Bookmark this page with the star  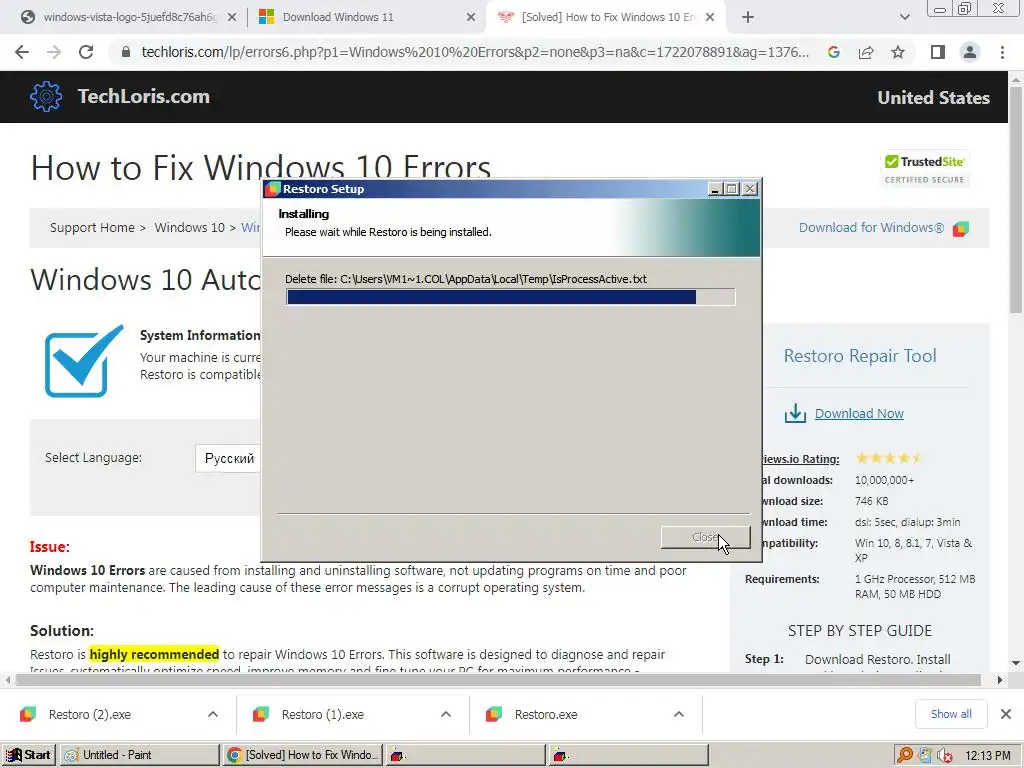pyautogui.click(x=898, y=52)
